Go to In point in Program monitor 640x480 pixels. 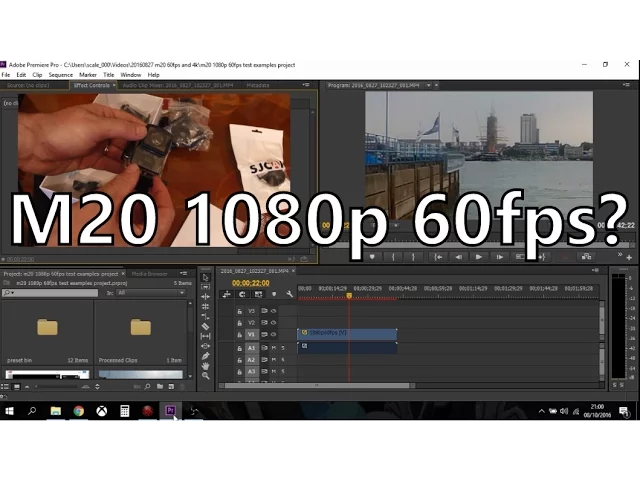[x=438, y=257]
